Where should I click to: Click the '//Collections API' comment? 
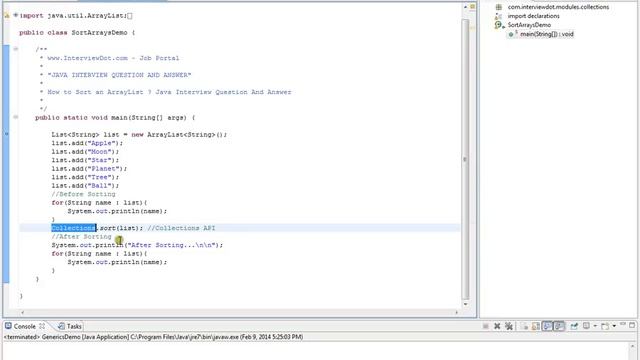click(181, 228)
